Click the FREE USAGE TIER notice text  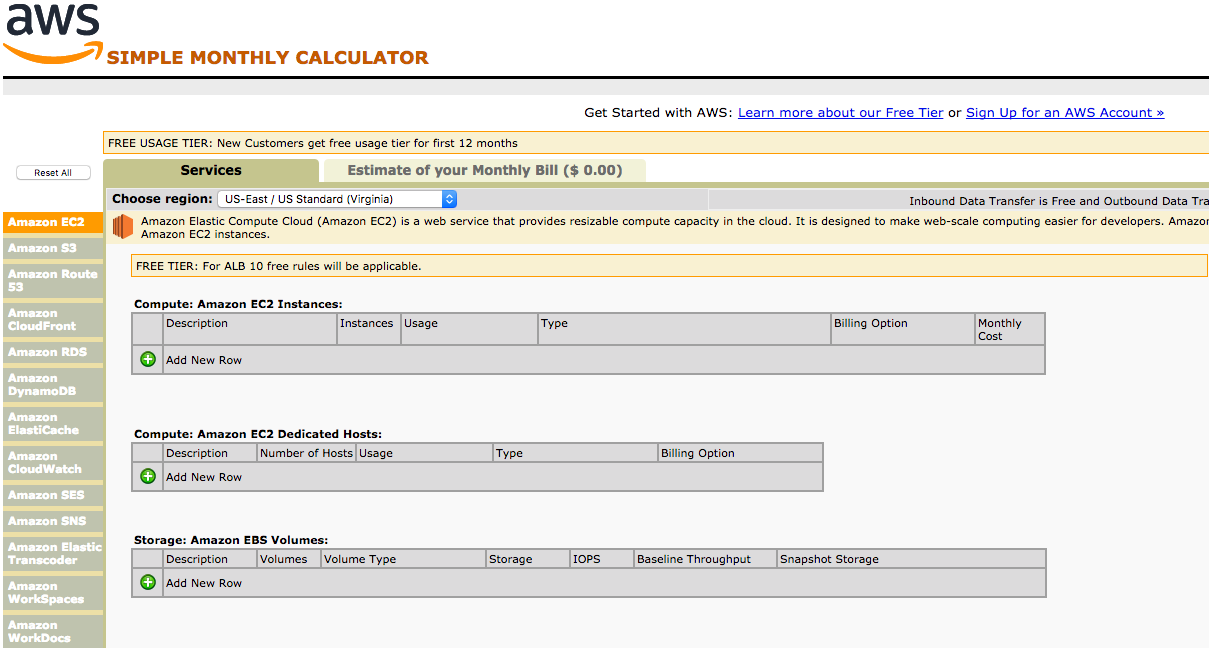coord(313,143)
